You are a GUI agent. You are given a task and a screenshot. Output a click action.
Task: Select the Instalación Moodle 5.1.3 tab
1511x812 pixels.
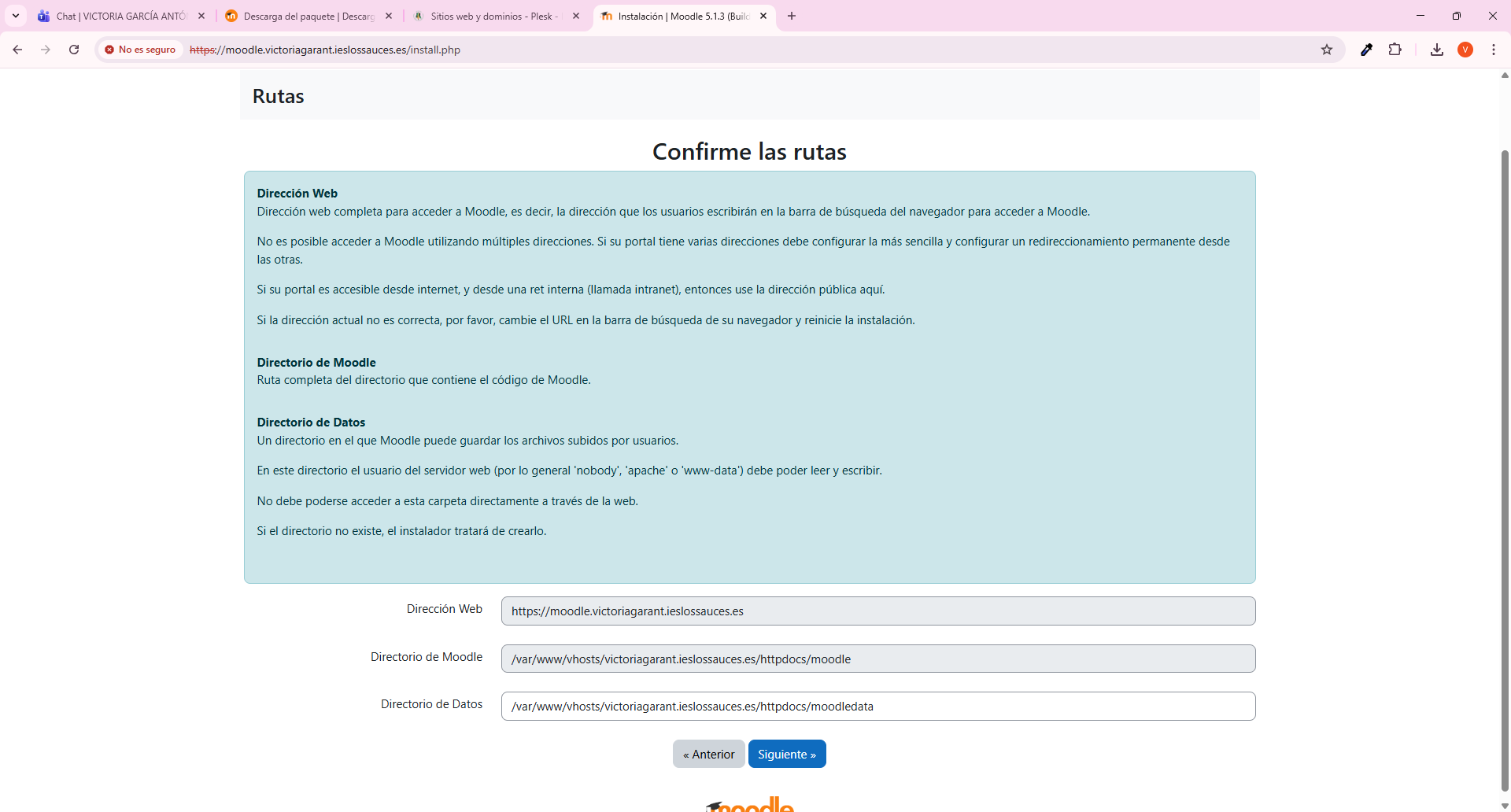click(683, 16)
